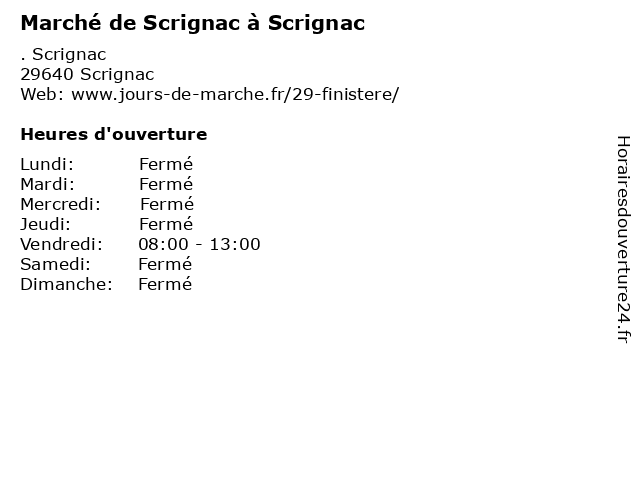The width and height of the screenshot is (640, 480).
Task: Click the Jeudi day label
Action: click(x=45, y=224)
